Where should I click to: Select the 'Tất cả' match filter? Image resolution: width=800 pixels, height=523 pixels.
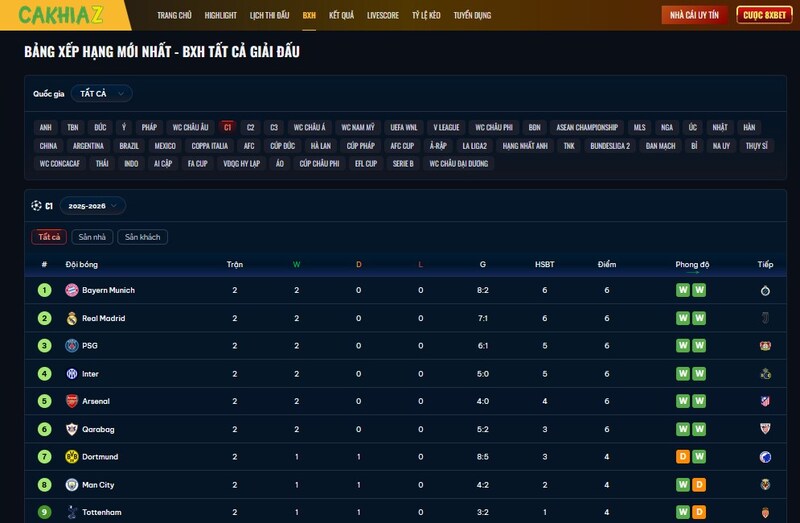[49, 237]
